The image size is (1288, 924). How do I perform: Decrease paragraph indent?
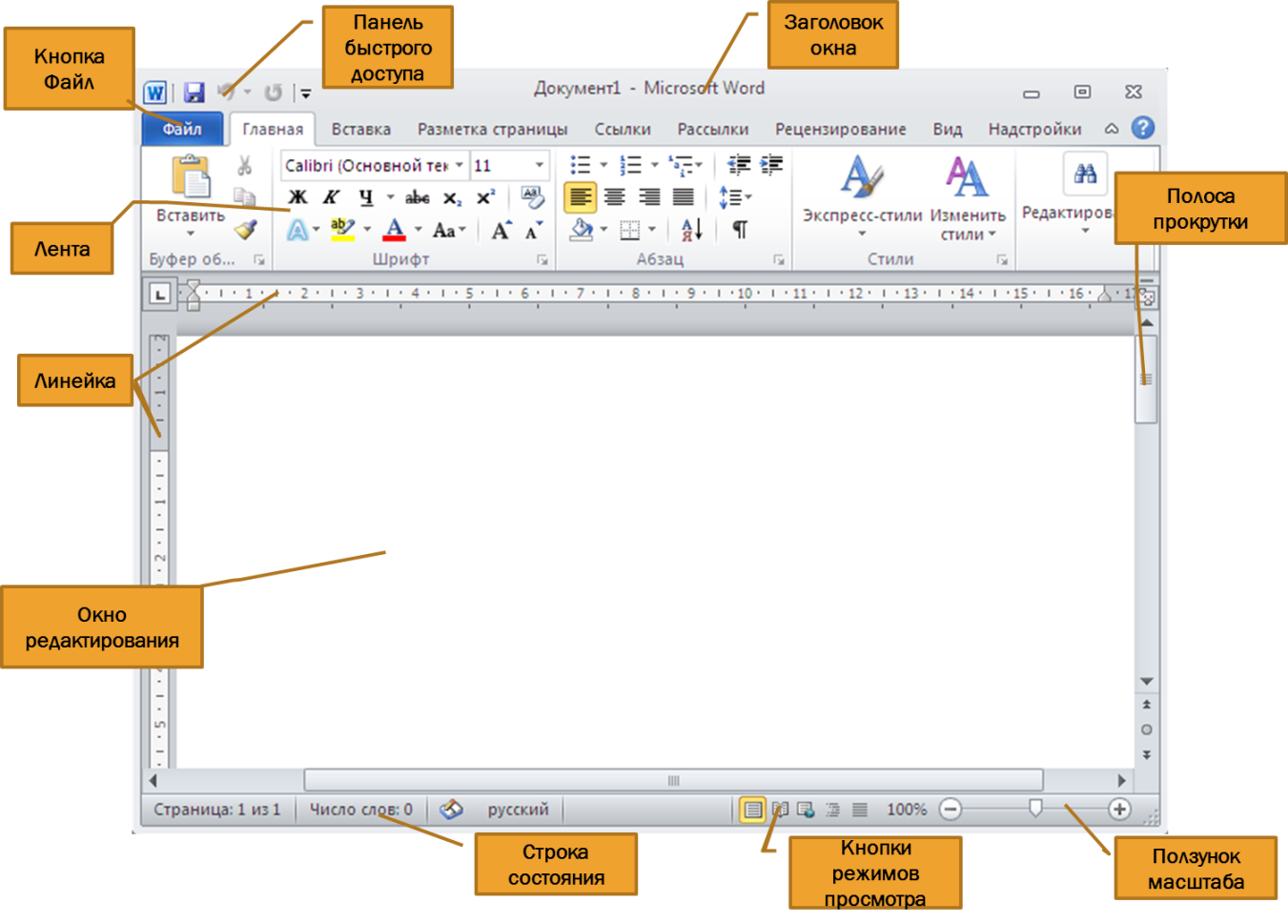tap(739, 165)
